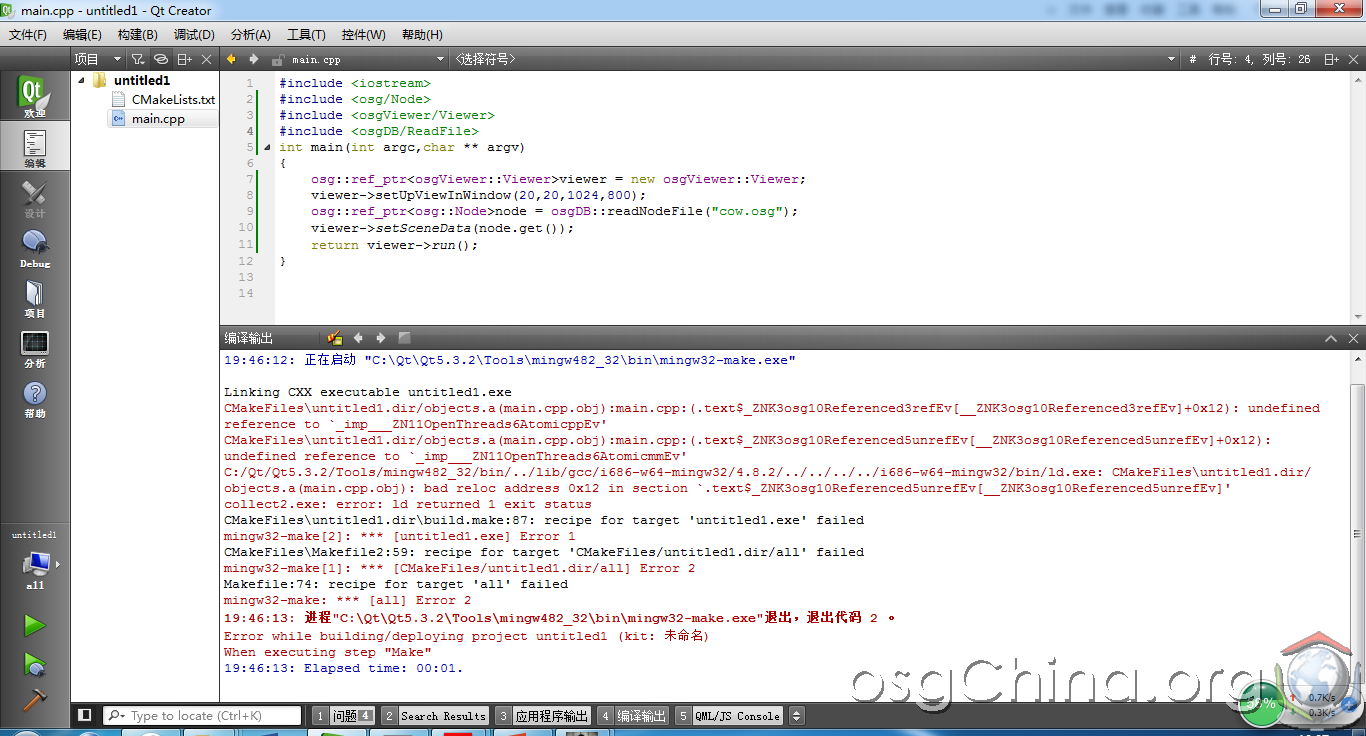Switch to Edit (编辑) mode
Viewport: 1366px width, 736px height.
point(35,147)
